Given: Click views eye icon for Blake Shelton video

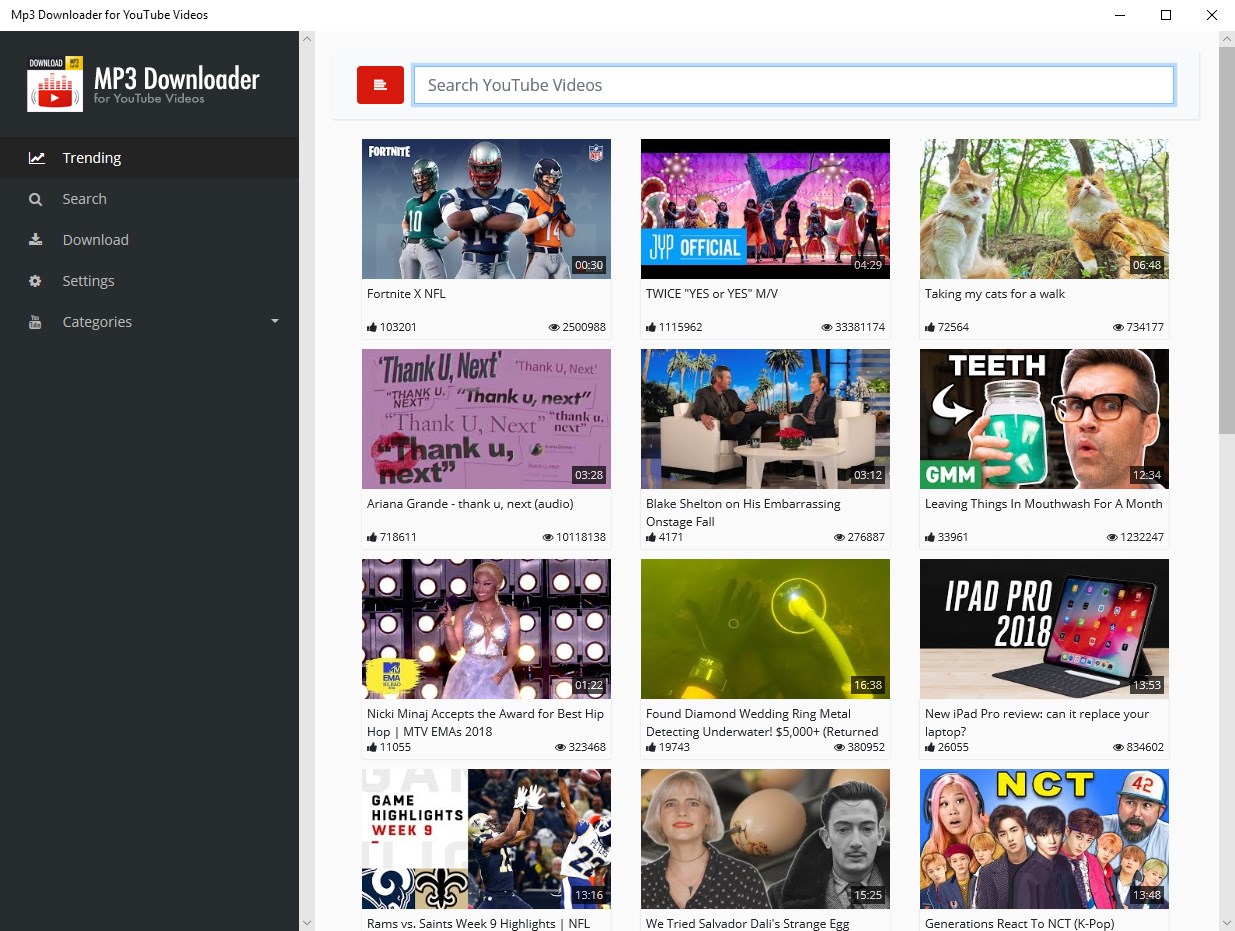Looking at the screenshot, I should point(839,537).
